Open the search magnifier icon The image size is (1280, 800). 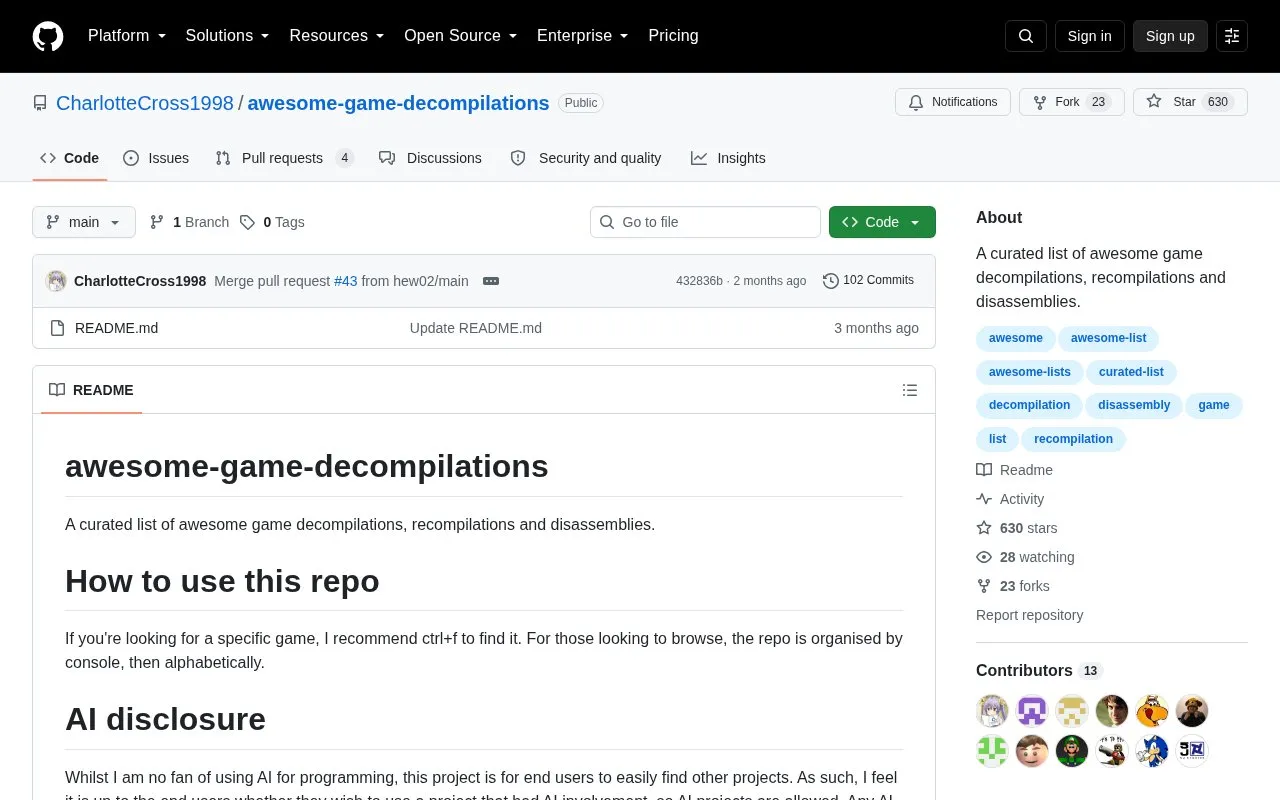click(1026, 36)
